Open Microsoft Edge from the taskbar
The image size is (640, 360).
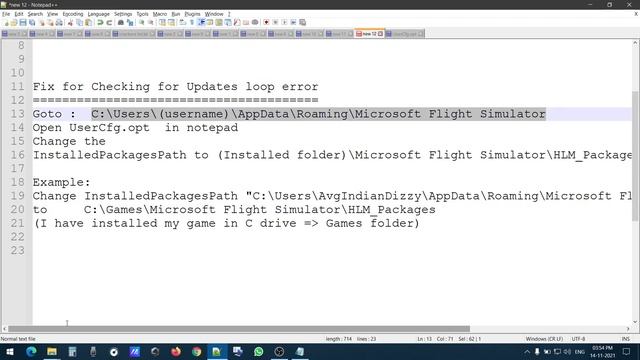(31, 351)
